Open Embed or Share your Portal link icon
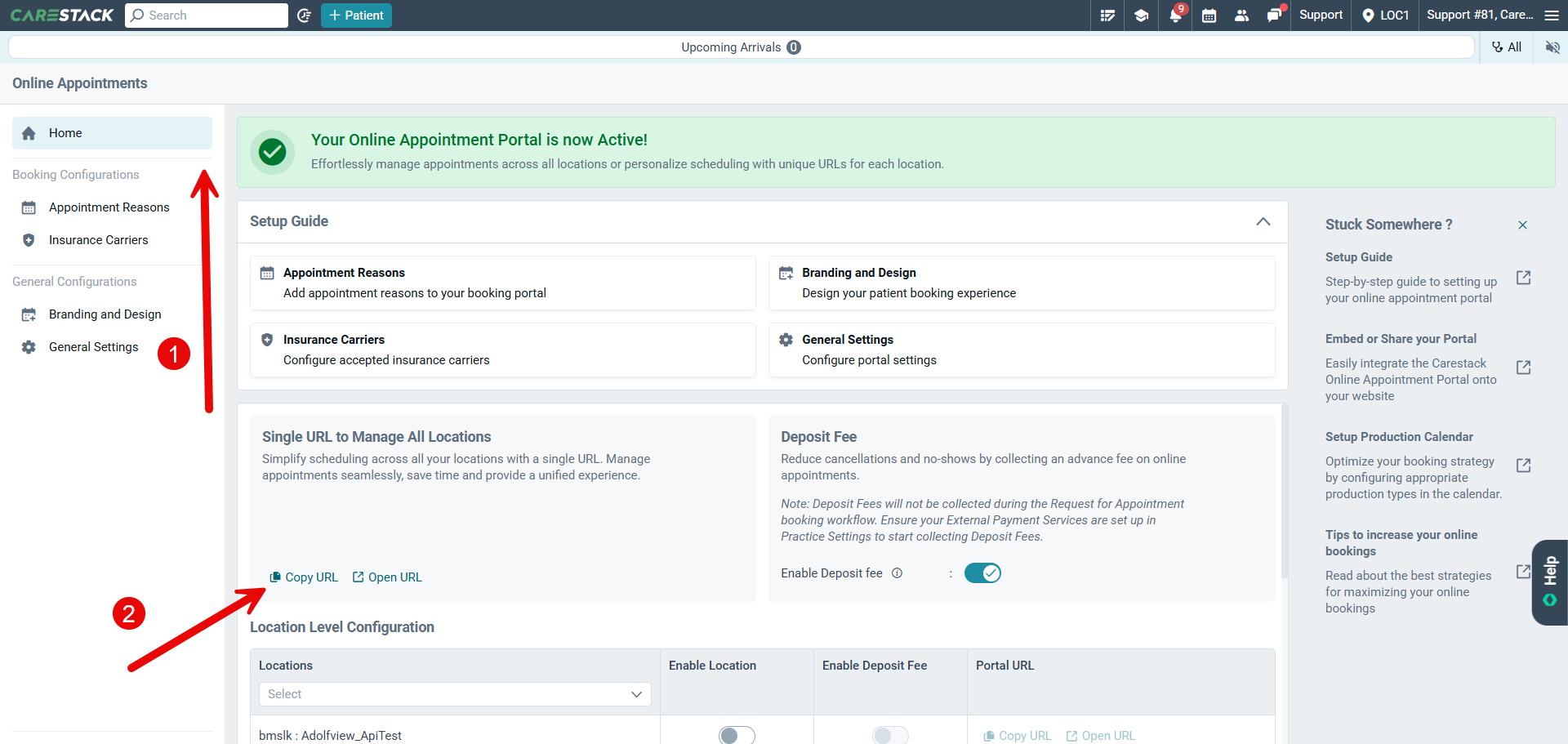The height and width of the screenshot is (744, 1568). (x=1524, y=368)
